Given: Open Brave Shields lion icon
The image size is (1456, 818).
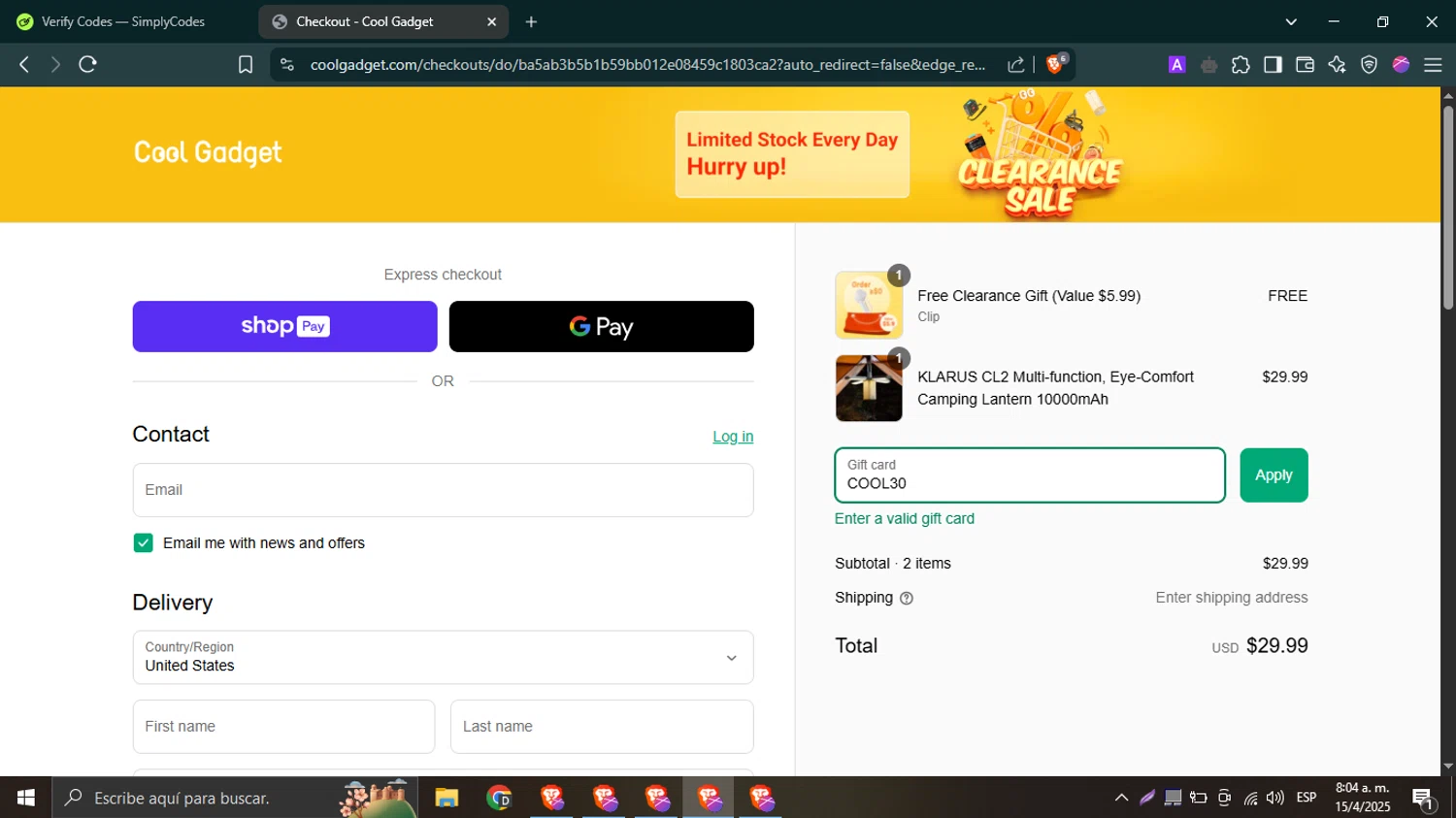Looking at the screenshot, I should pyautogui.click(x=1056, y=64).
